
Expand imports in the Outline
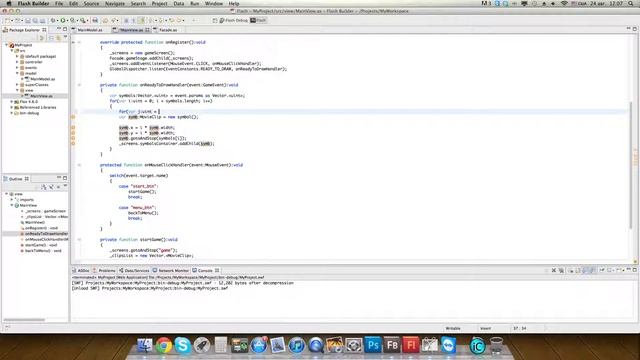[x=12, y=200]
